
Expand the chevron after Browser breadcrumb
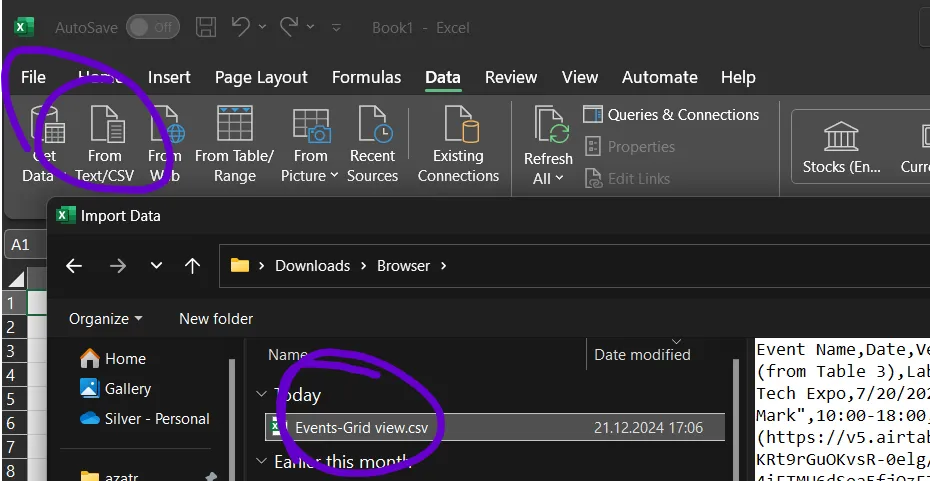tap(443, 266)
